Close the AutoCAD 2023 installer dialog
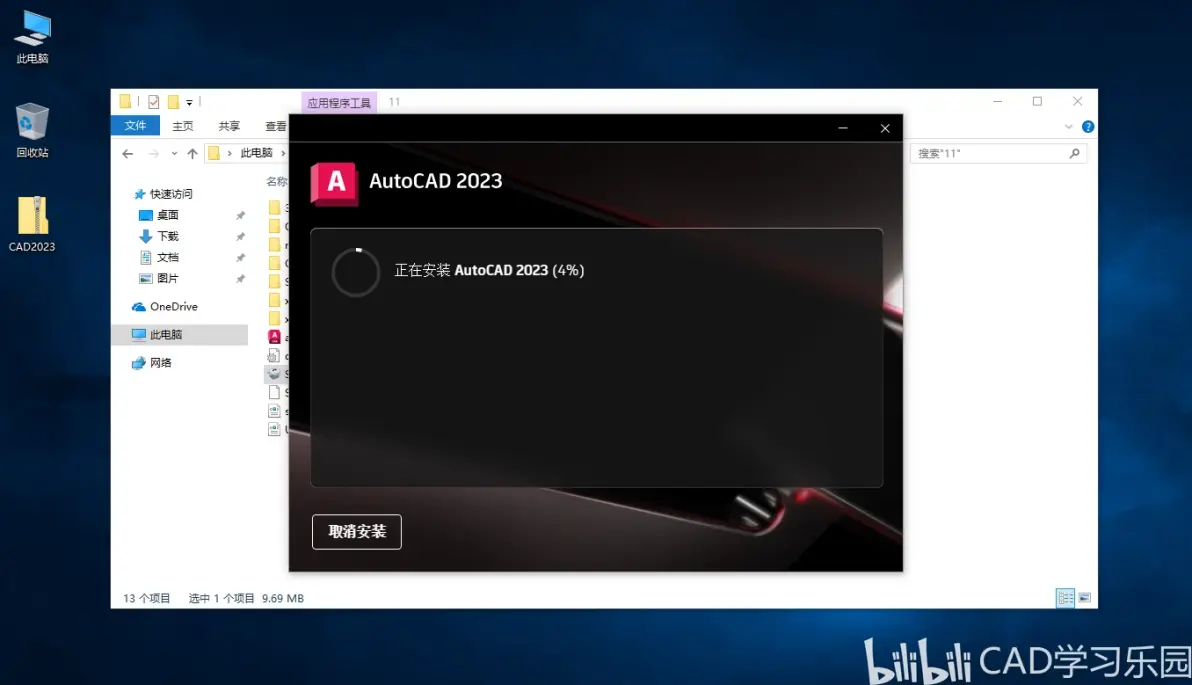This screenshot has height=685, width=1192. (x=885, y=128)
